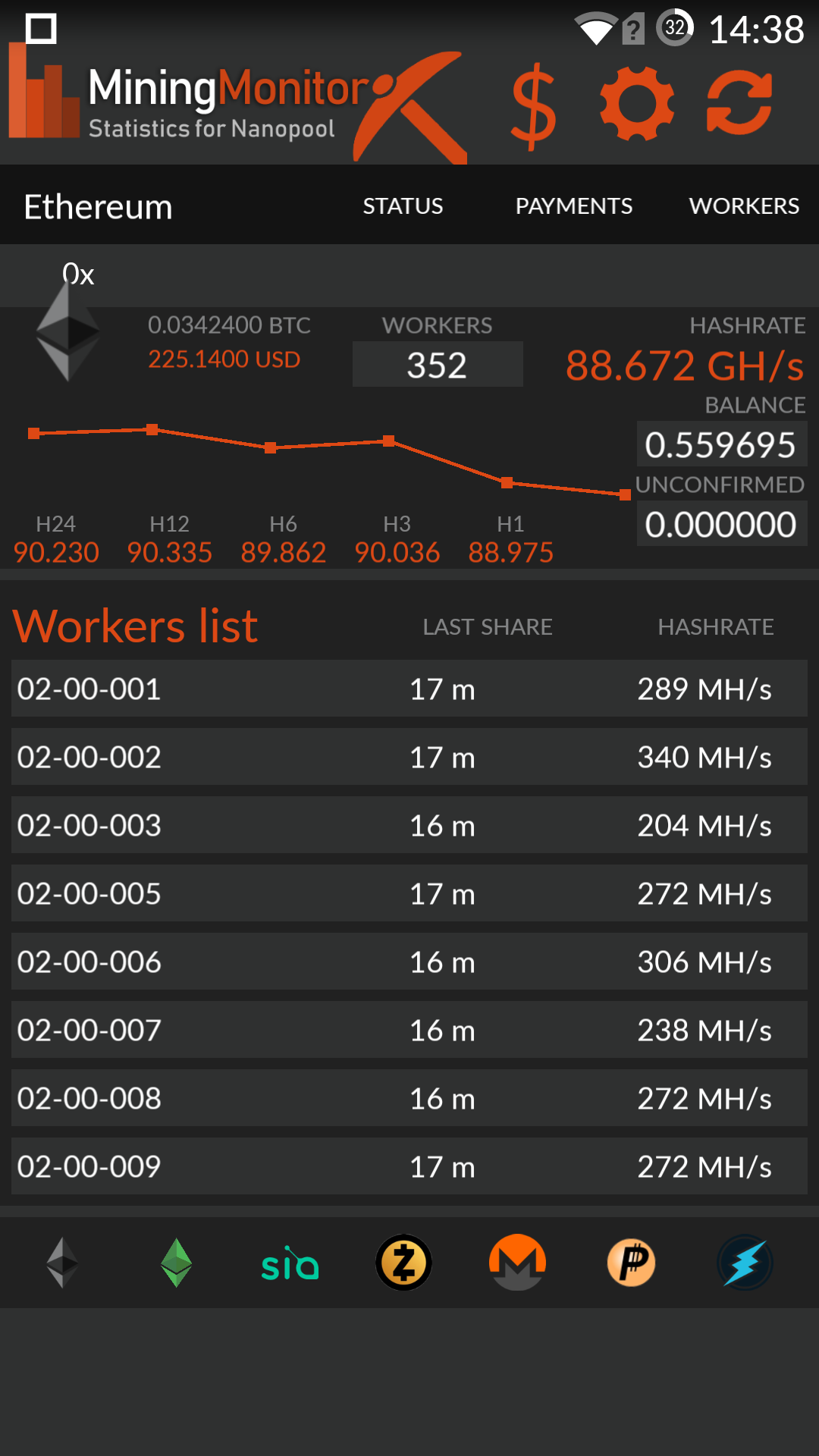Tap the clock showing 14:38

pos(756,30)
